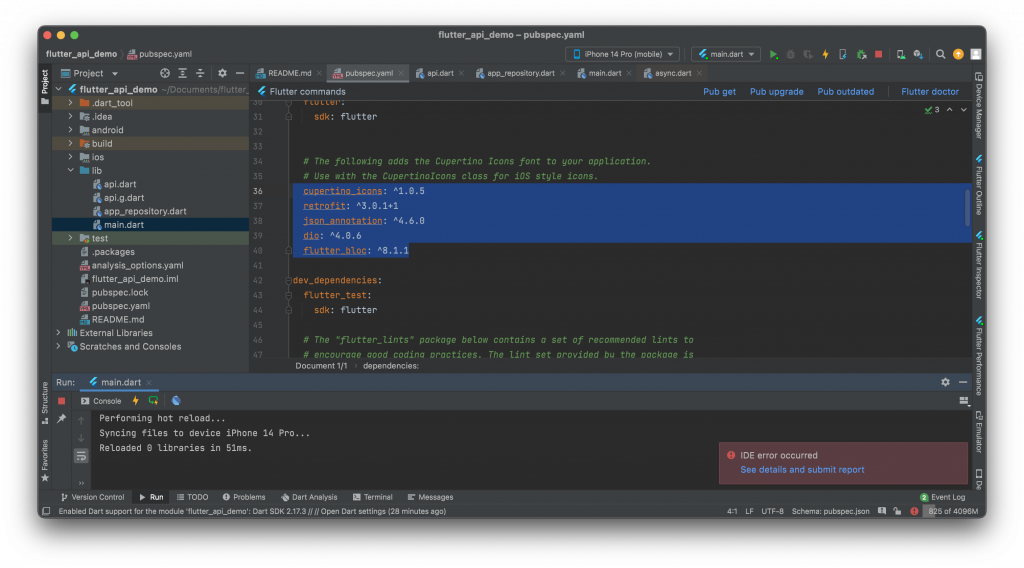Screen dimensions: 1024x568
Task: Click the Pub outdated link
Action: 845,92
